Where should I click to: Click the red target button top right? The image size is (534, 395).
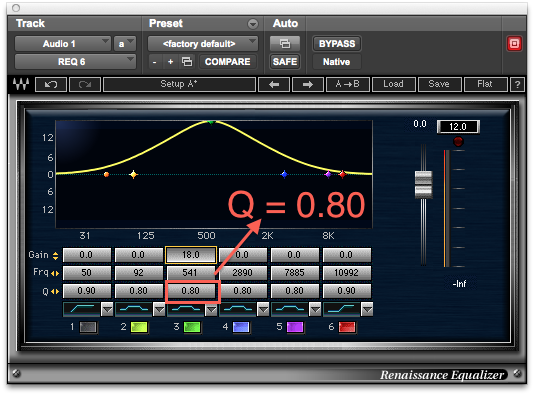(514, 44)
